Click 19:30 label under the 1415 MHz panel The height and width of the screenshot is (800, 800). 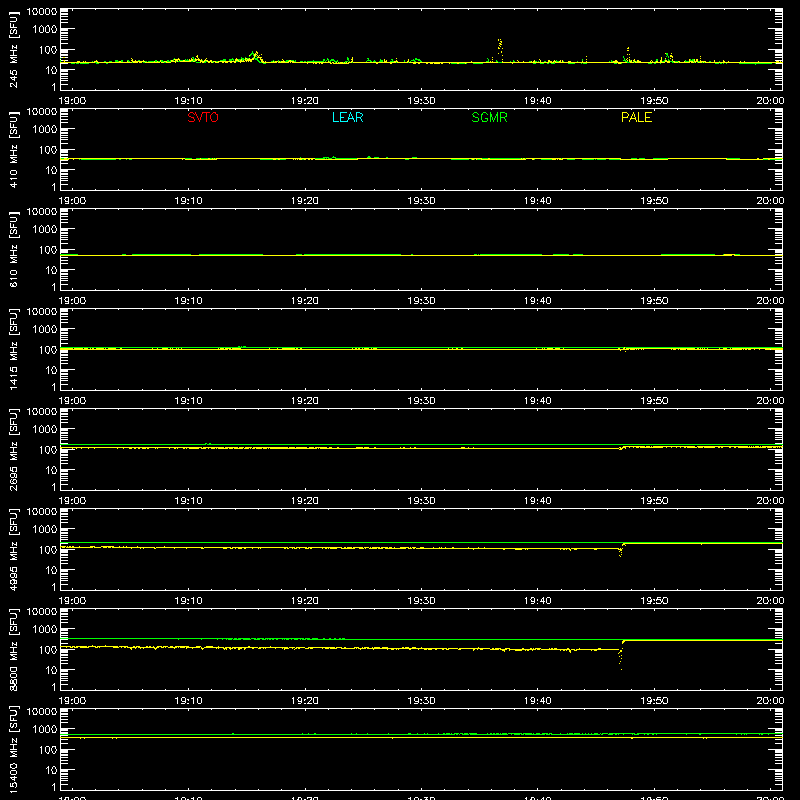click(x=421, y=401)
